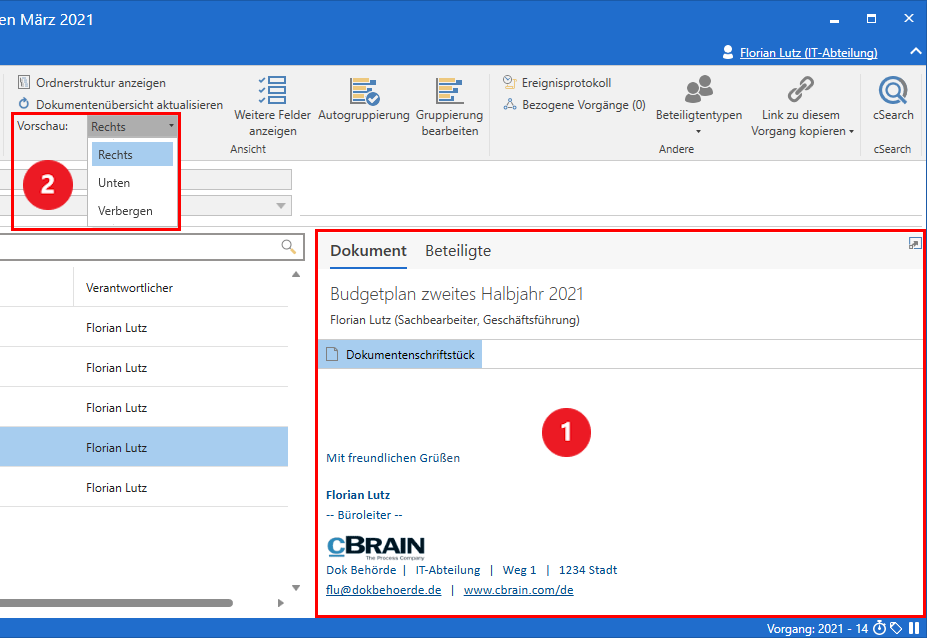Switch to the Beteiligte tab
Screen dimensions: 927x638
[x=458, y=251]
